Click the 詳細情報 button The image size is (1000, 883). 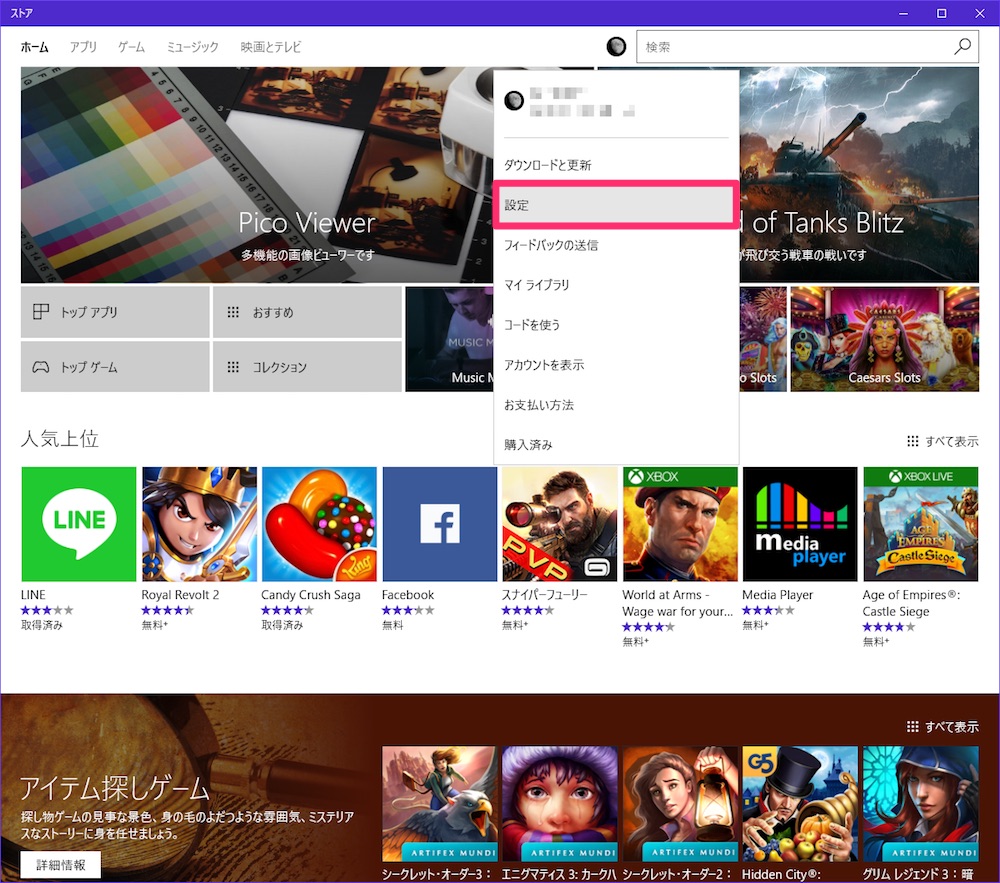pyautogui.click(x=61, y=865)
